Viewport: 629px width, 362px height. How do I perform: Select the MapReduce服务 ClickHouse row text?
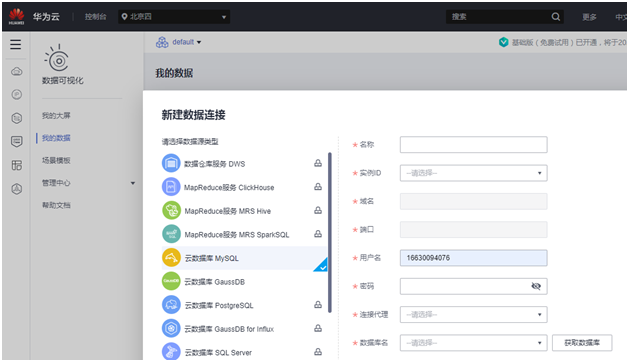[x=229, y=187]
